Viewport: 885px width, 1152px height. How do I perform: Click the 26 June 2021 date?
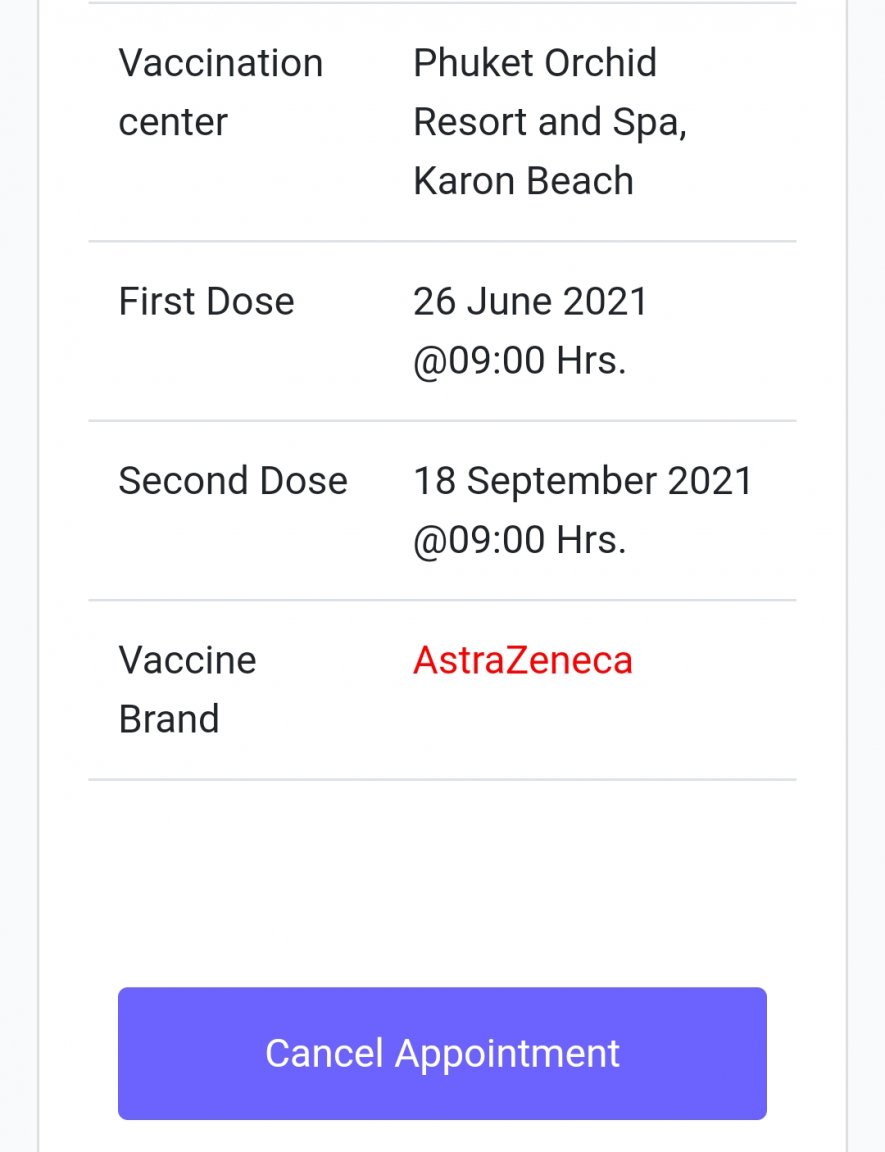pos(530,302)
